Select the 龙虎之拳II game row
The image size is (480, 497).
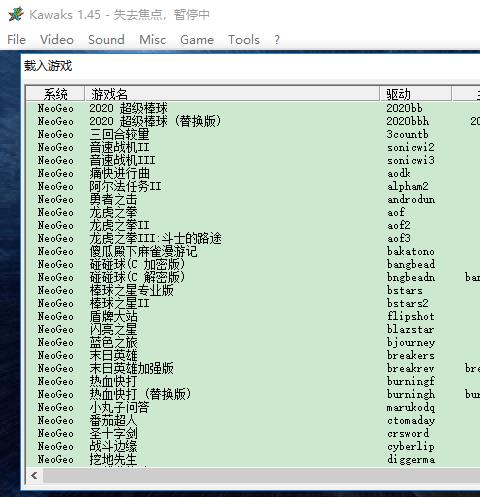pyautogui.click(x=253, y=225)
